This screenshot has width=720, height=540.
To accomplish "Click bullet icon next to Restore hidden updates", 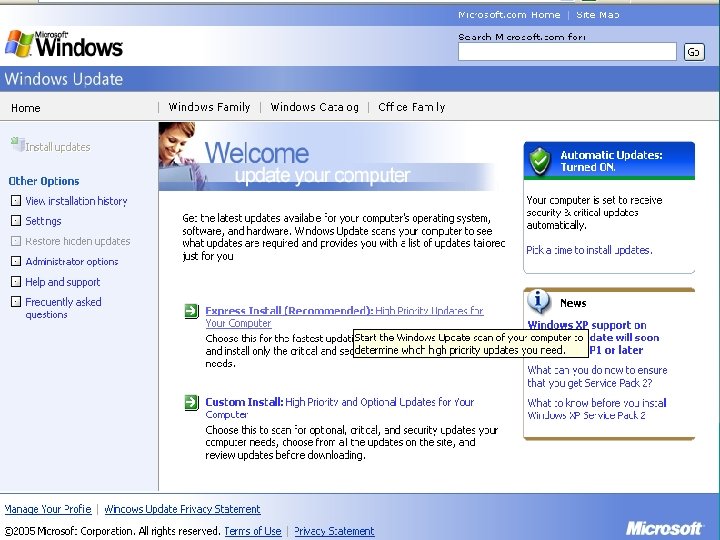I will pos(16,241).
